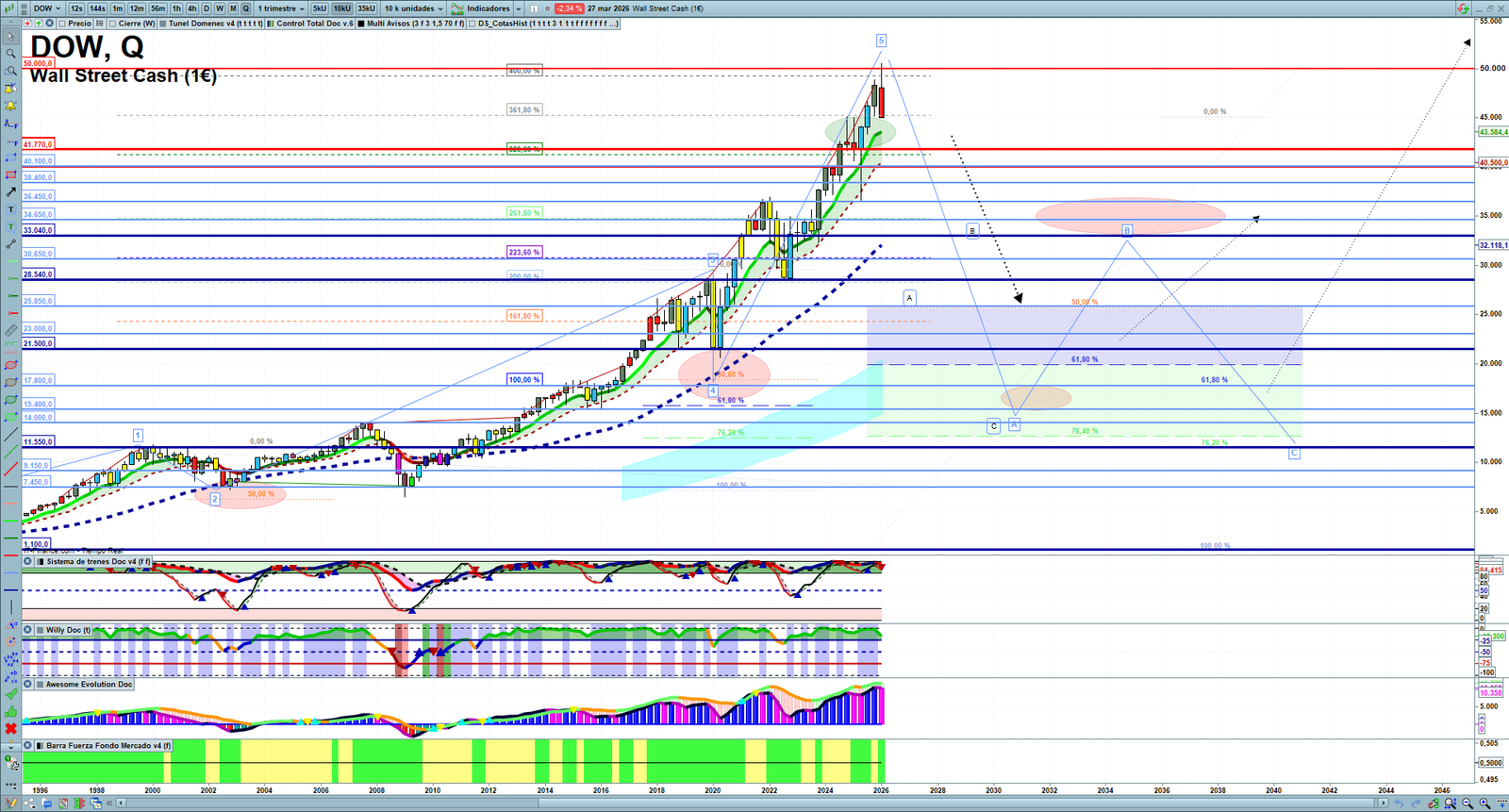Viewport: 1509px width, 812px height.
Task: Open the list icon after Precio
Action: (x=99, y=24)
